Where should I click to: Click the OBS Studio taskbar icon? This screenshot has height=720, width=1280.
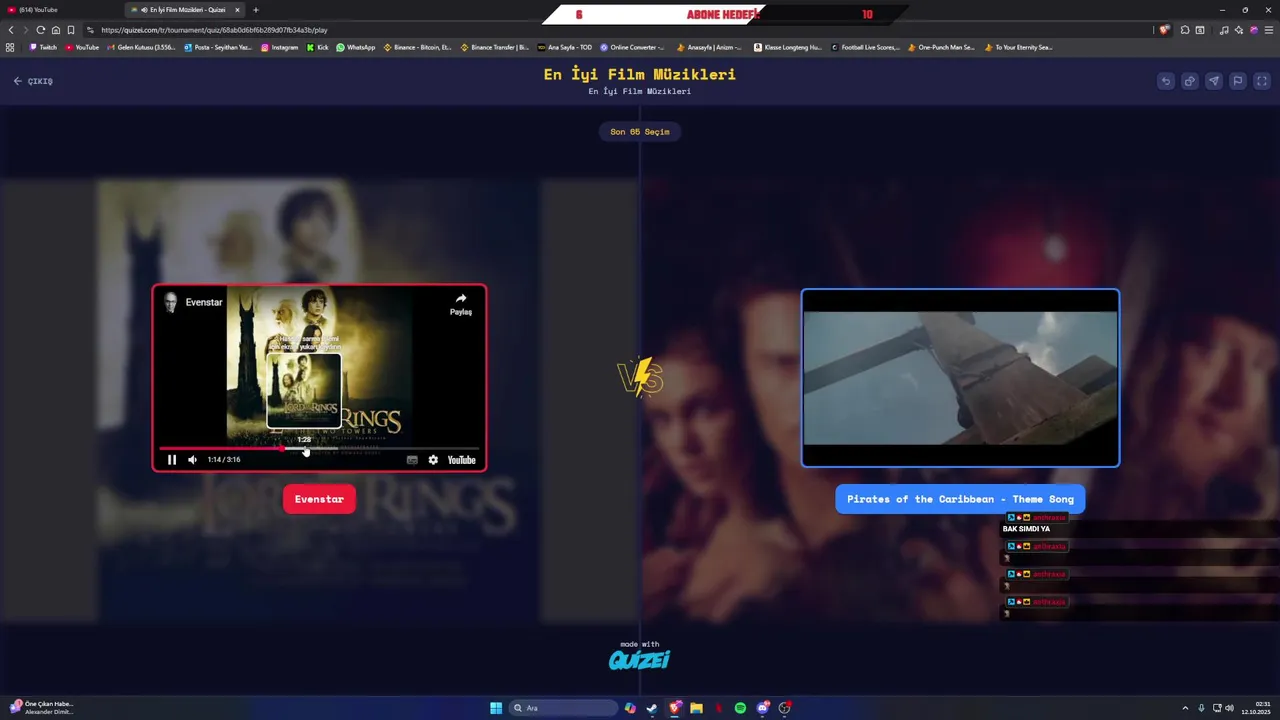click(x=785, y=708)
